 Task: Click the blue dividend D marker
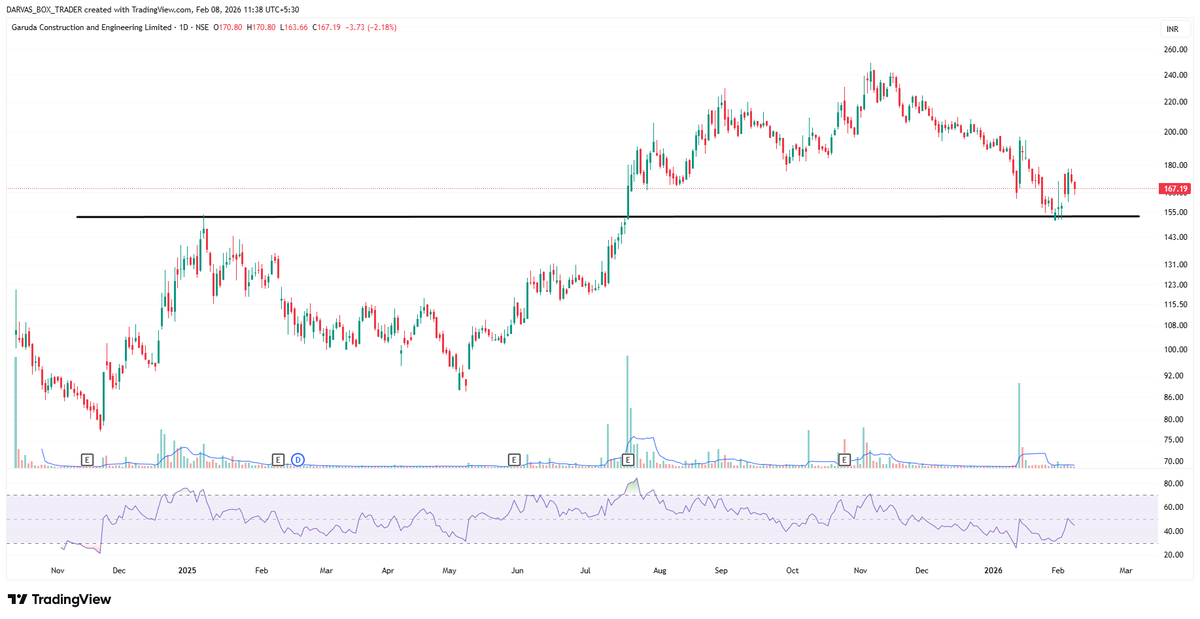pos(298,459)
